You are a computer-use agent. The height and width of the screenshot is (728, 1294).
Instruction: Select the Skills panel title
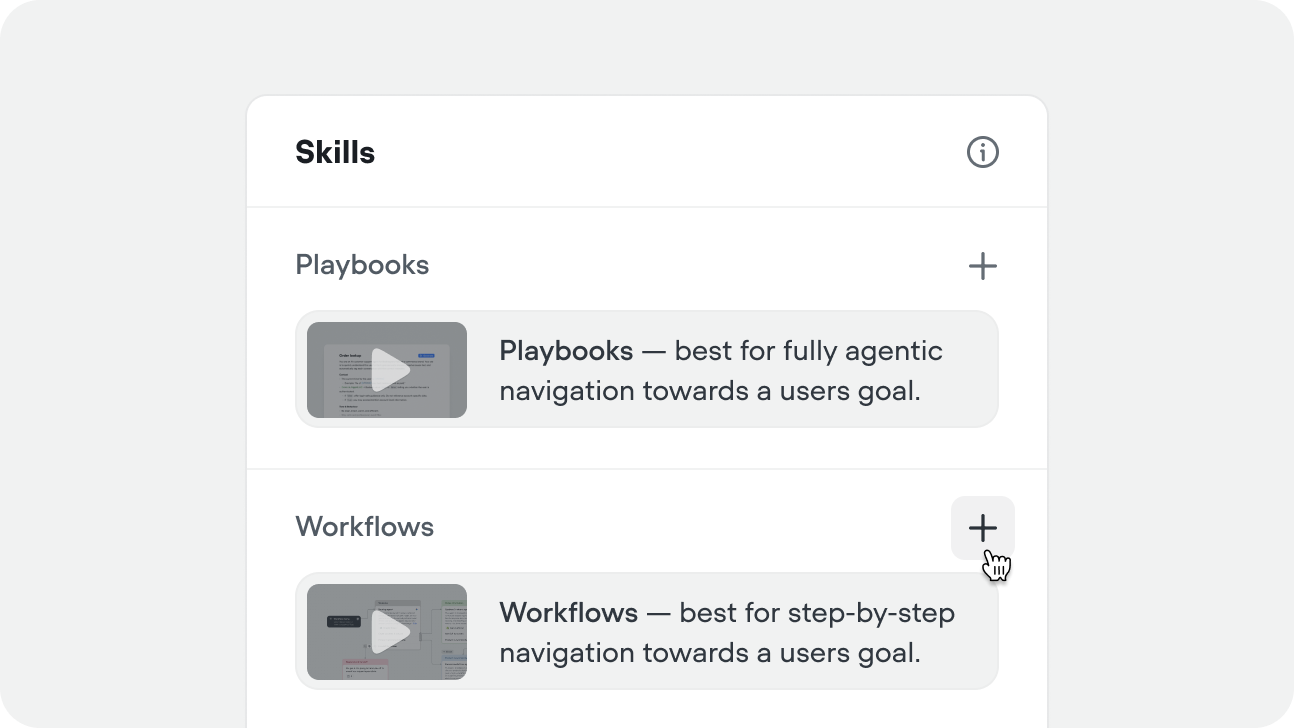(x=334, y=152)
